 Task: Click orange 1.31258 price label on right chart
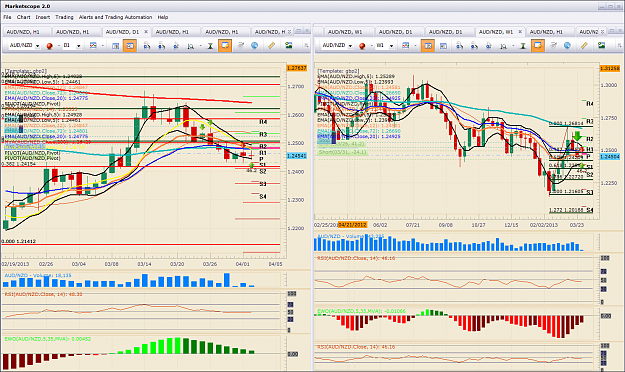(x=610, y=69)
